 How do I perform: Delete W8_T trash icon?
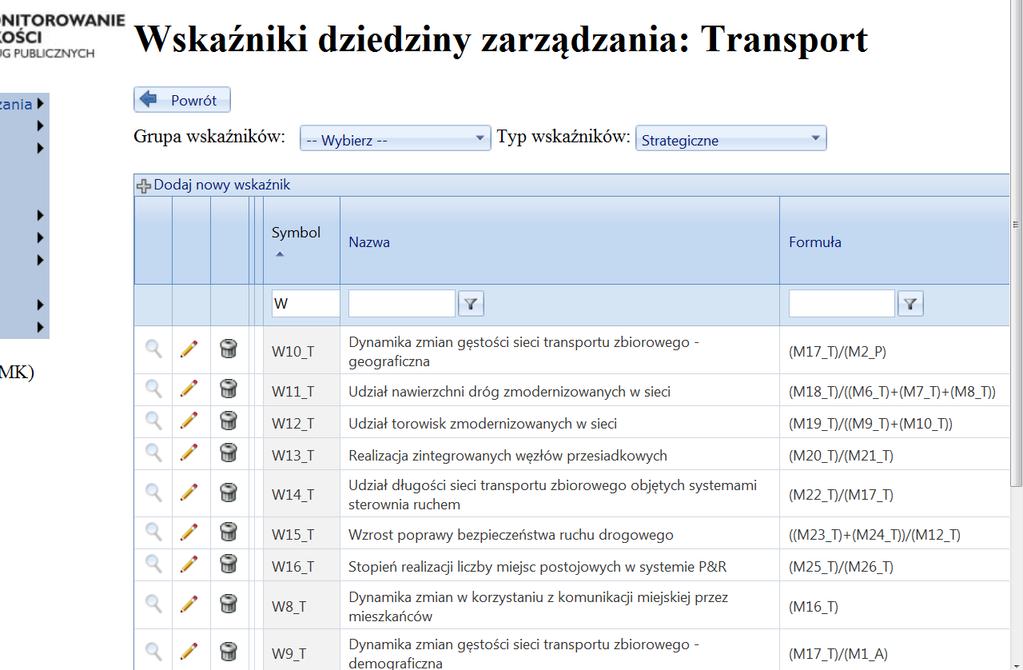click(228, 603)
